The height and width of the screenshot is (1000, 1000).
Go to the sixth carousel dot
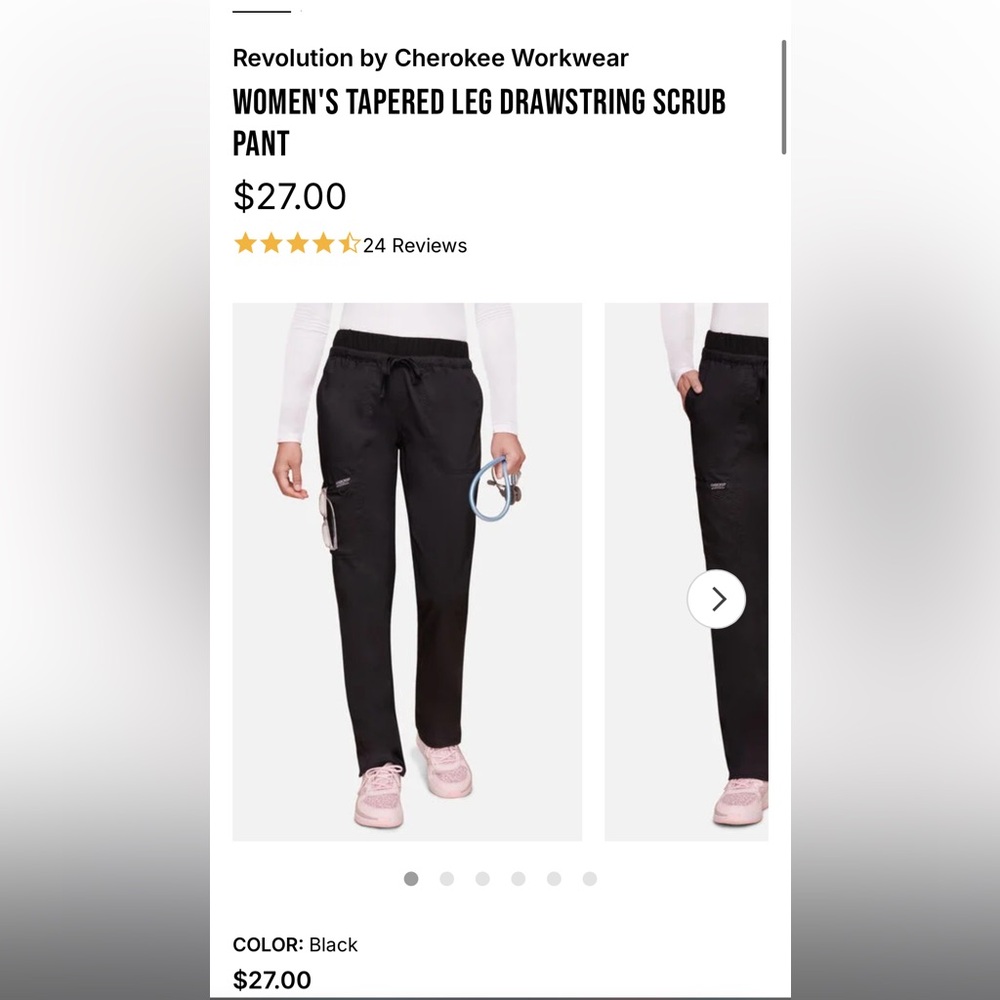590,879
